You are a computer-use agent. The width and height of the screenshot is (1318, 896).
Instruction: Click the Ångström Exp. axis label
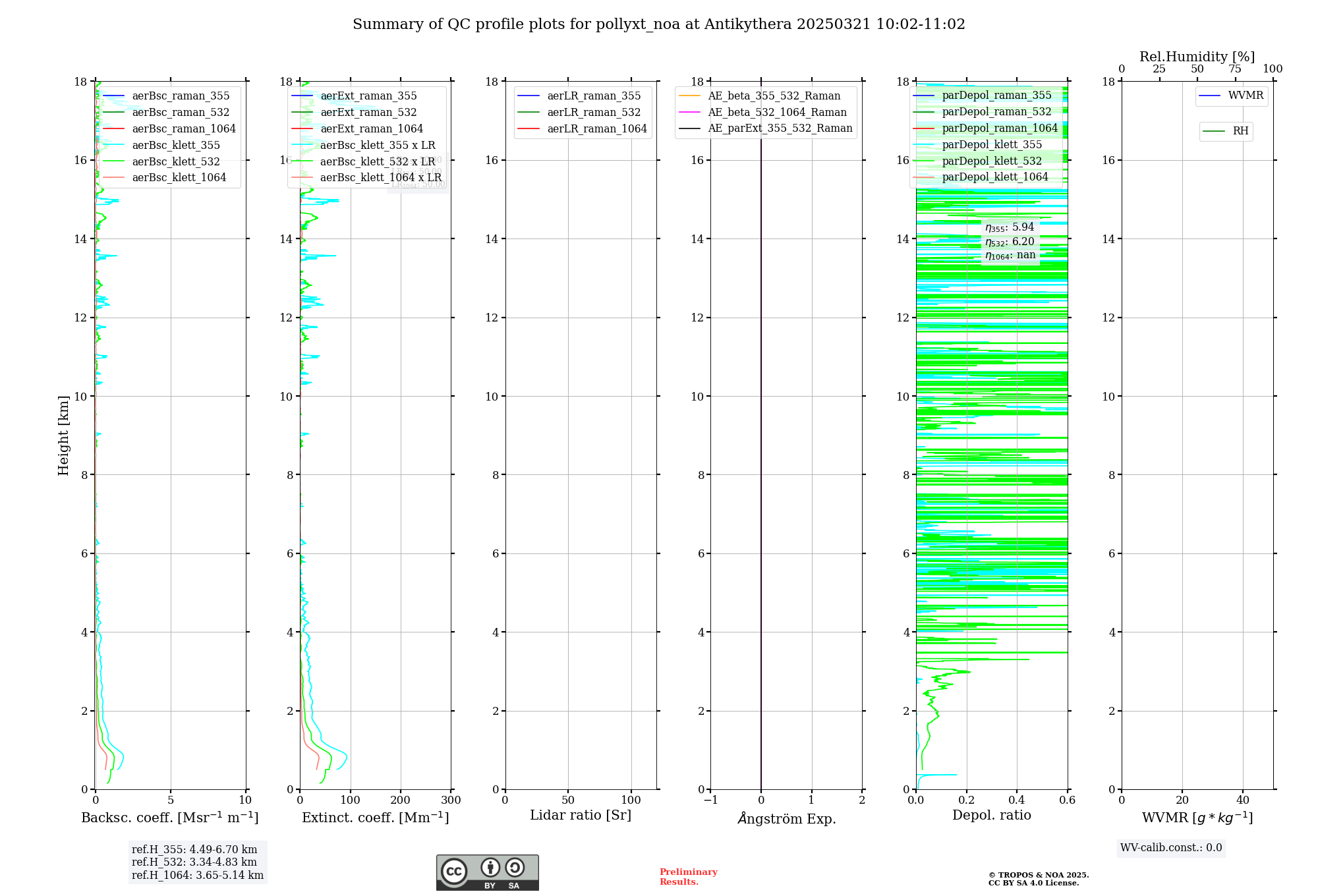(786, 818)
